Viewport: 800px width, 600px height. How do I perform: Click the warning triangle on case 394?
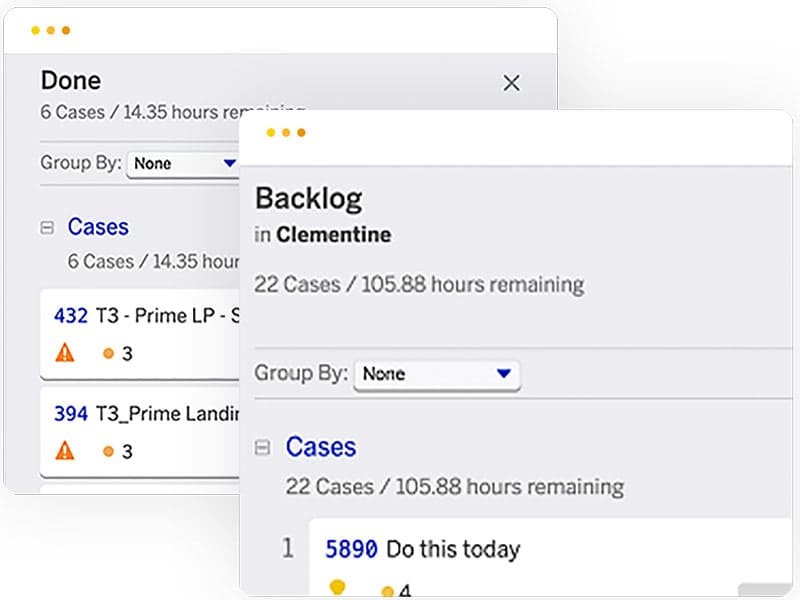pyautogui.click(x=65, y=450)
